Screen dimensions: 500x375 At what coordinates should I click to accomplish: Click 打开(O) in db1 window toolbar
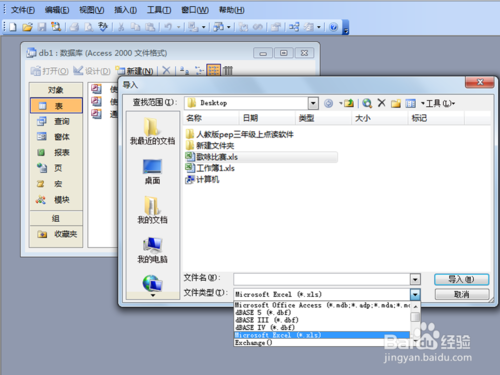coord(49,71)
